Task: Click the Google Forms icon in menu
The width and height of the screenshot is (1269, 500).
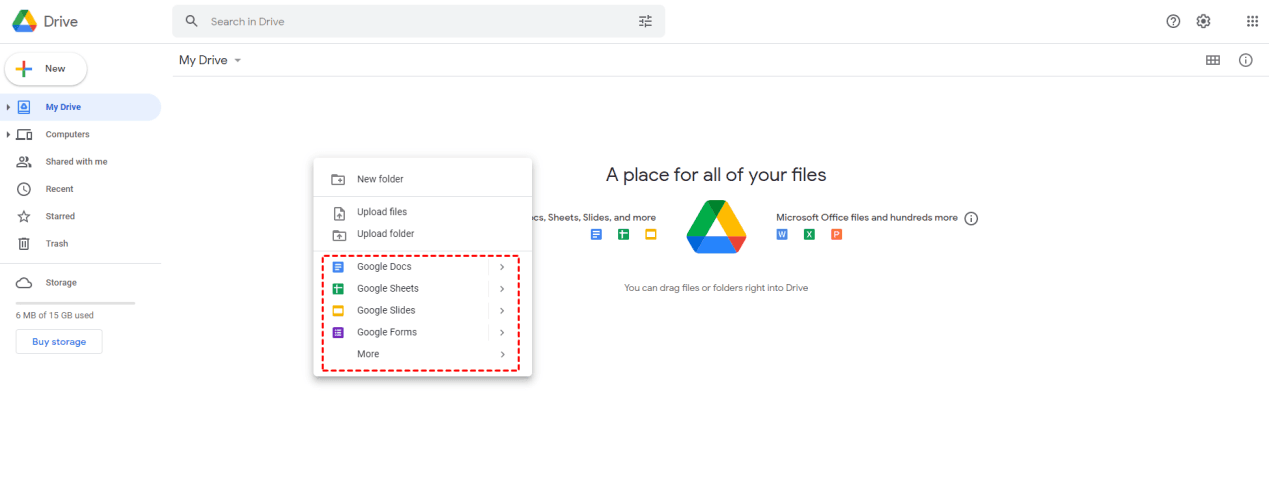Action: tap(338, 333)
